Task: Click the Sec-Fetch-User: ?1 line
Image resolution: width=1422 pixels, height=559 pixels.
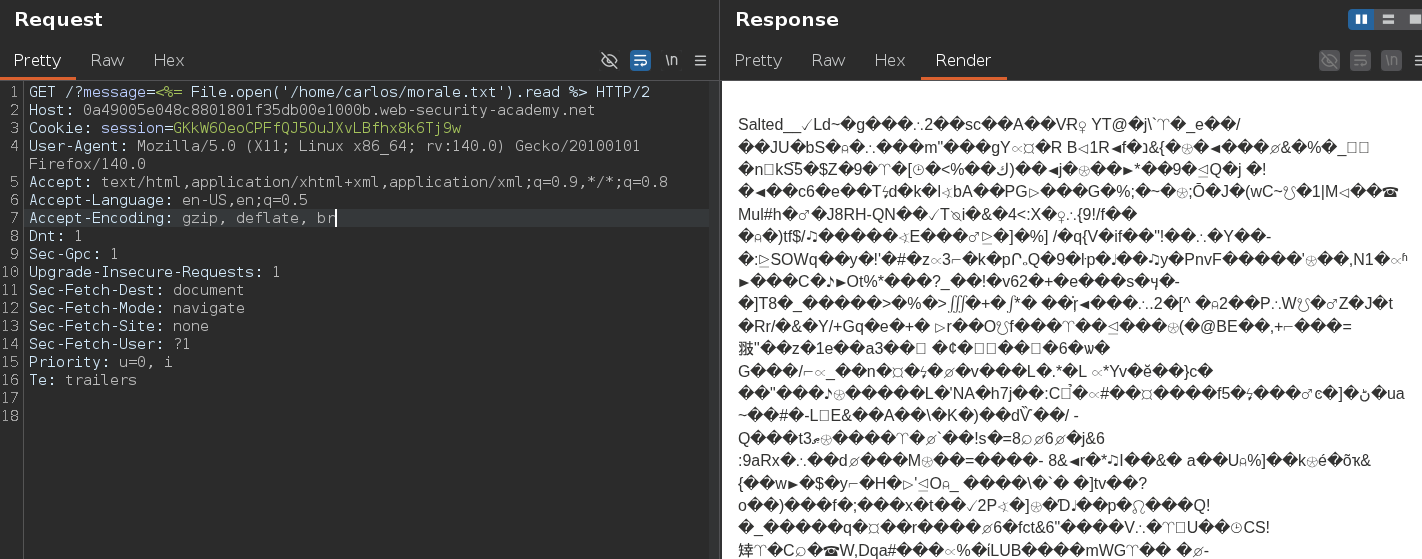Action: [x=109, y=344]
